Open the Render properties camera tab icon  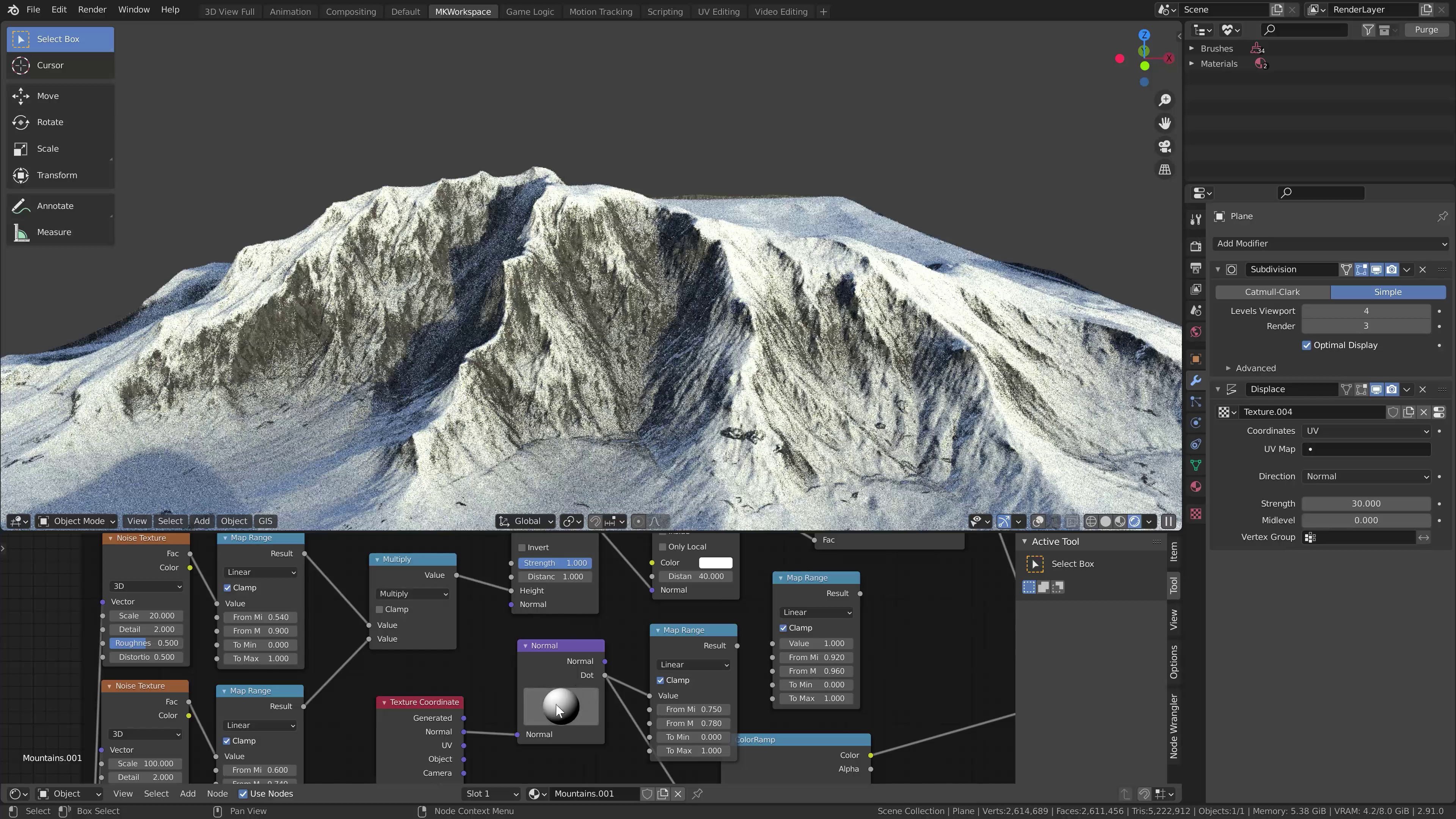click(x=1196, y=246)
